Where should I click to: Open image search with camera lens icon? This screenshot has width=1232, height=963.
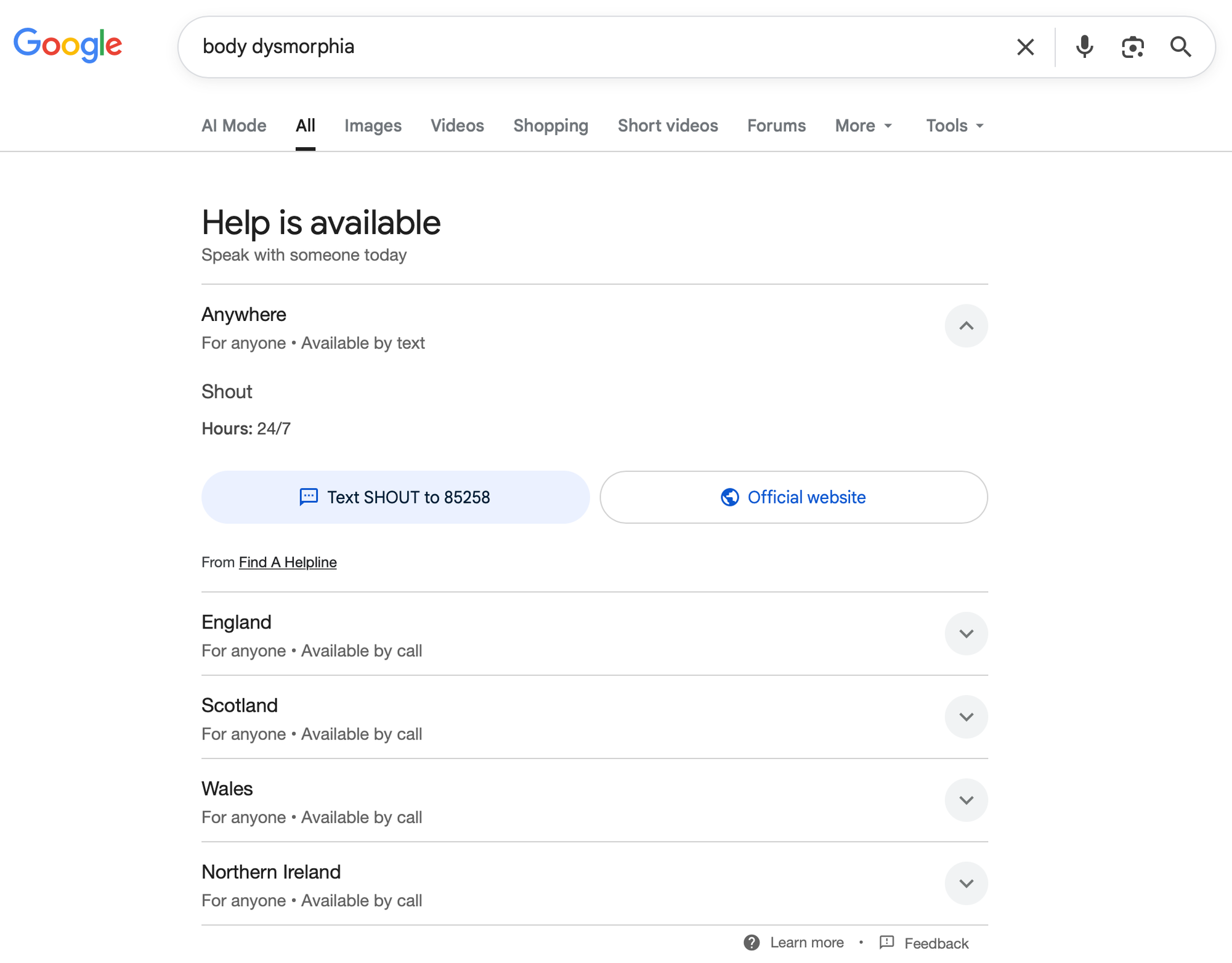click(x=1132, y=47)
